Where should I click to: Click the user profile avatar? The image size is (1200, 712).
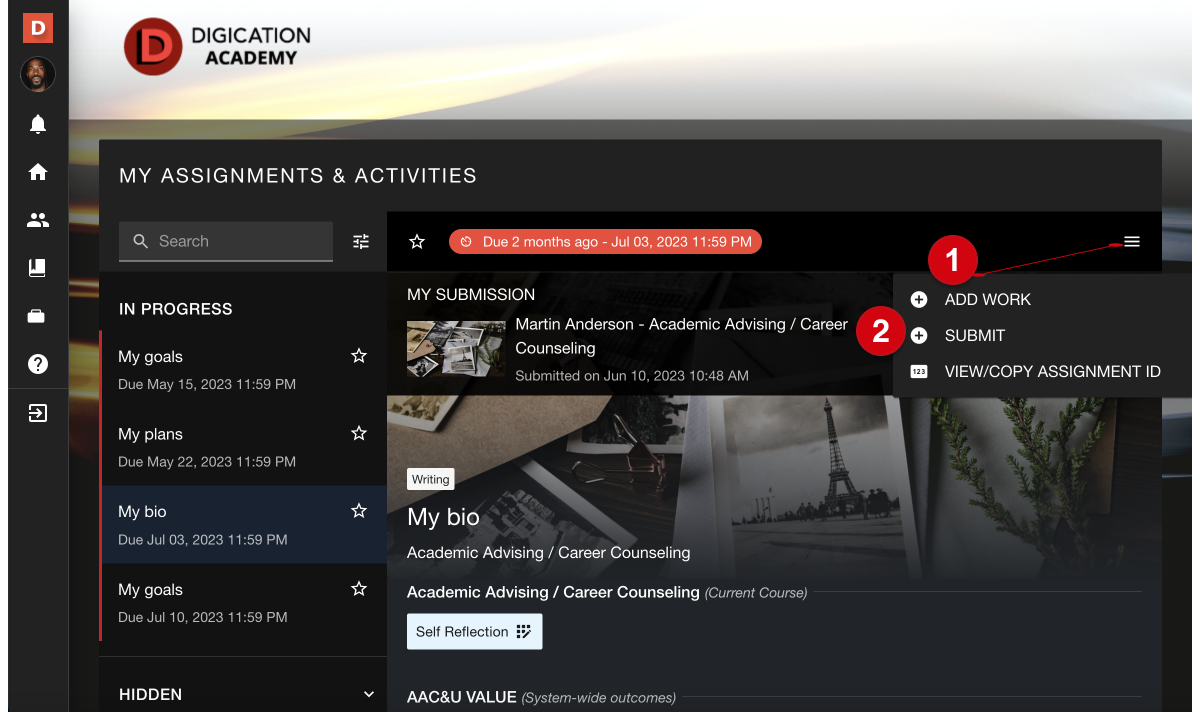point(38,74)
